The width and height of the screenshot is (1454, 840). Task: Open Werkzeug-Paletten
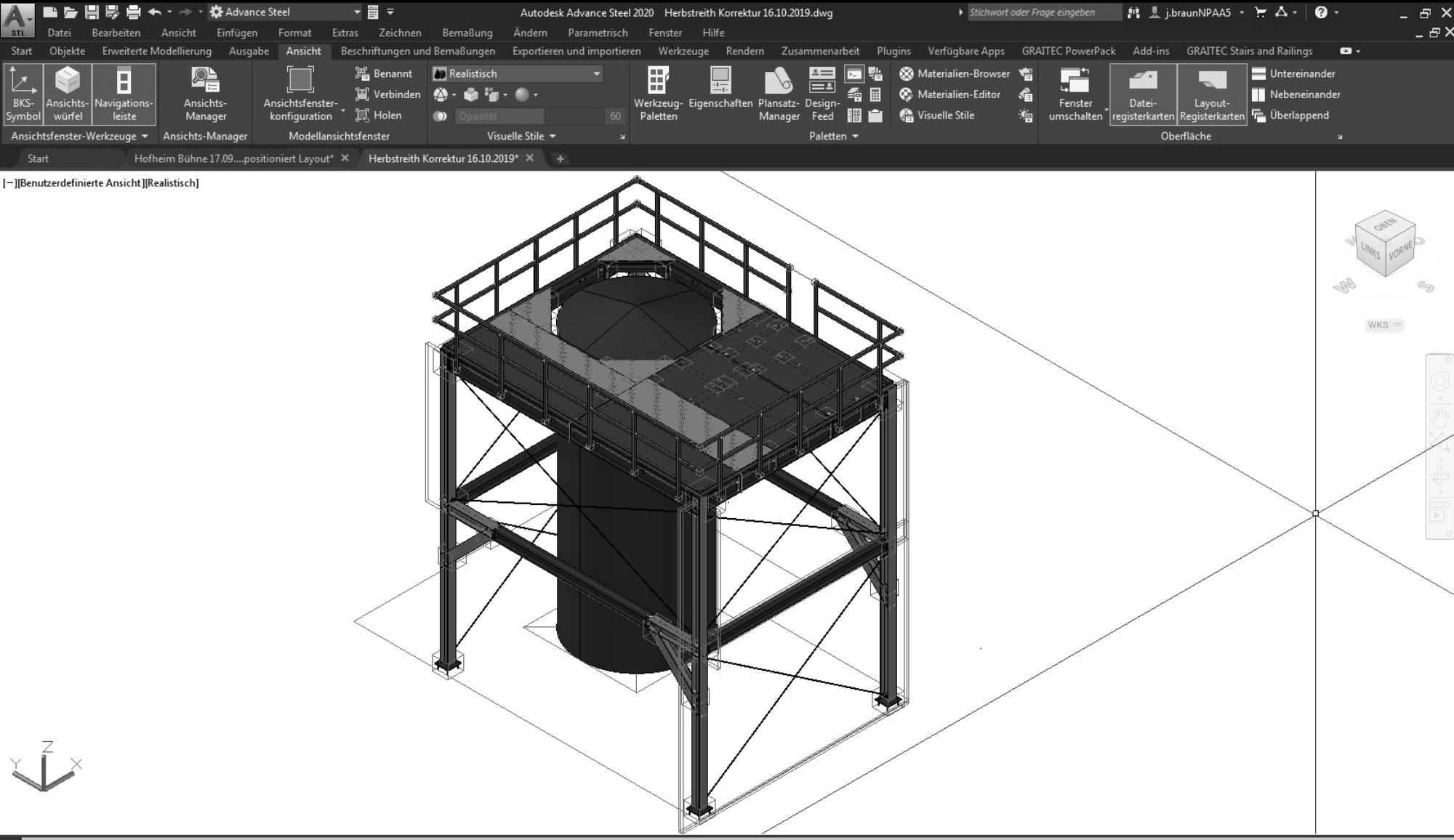(658, 94)
